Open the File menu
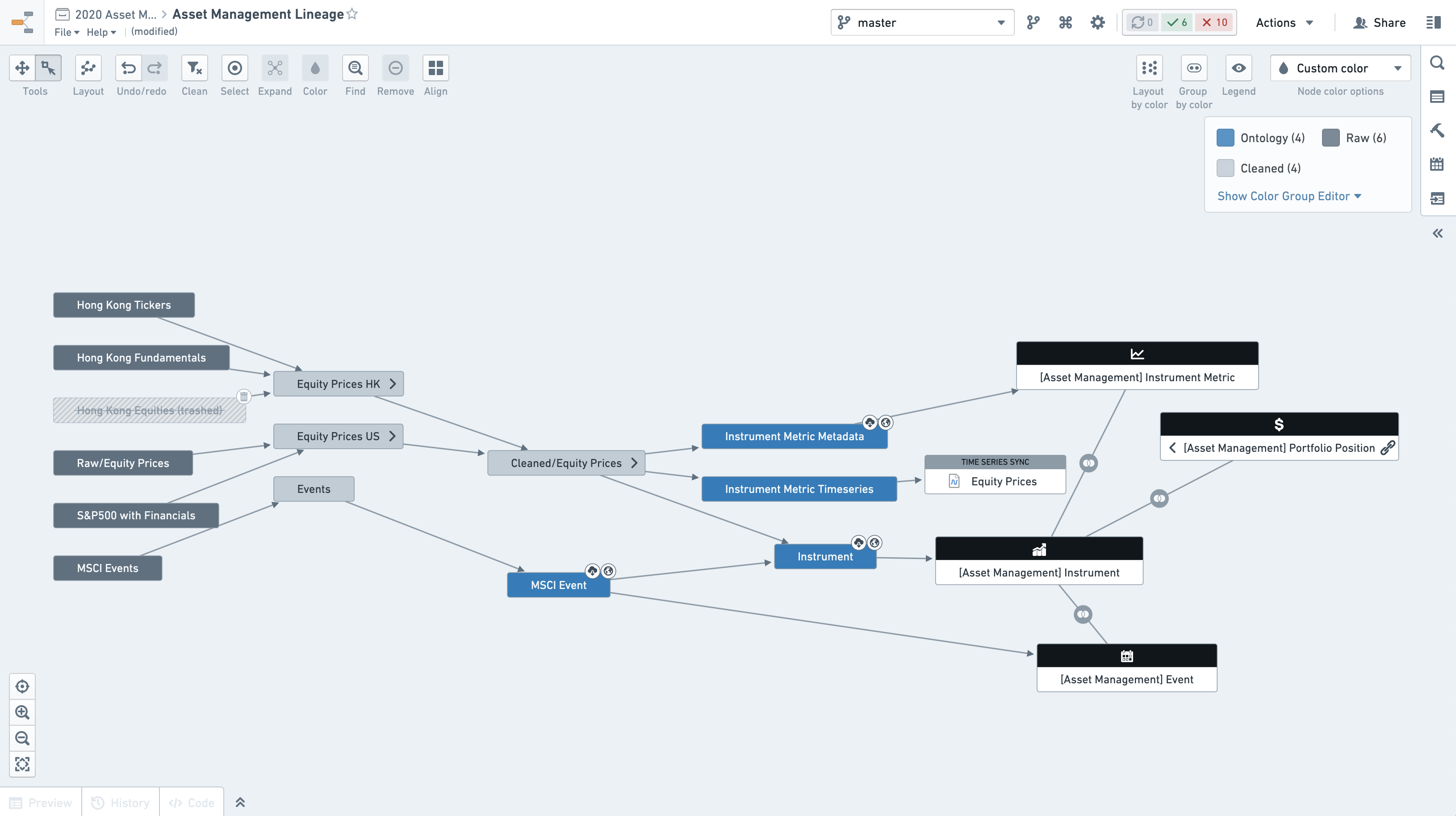Screen dimensions: 1456x816 (66, 32)
